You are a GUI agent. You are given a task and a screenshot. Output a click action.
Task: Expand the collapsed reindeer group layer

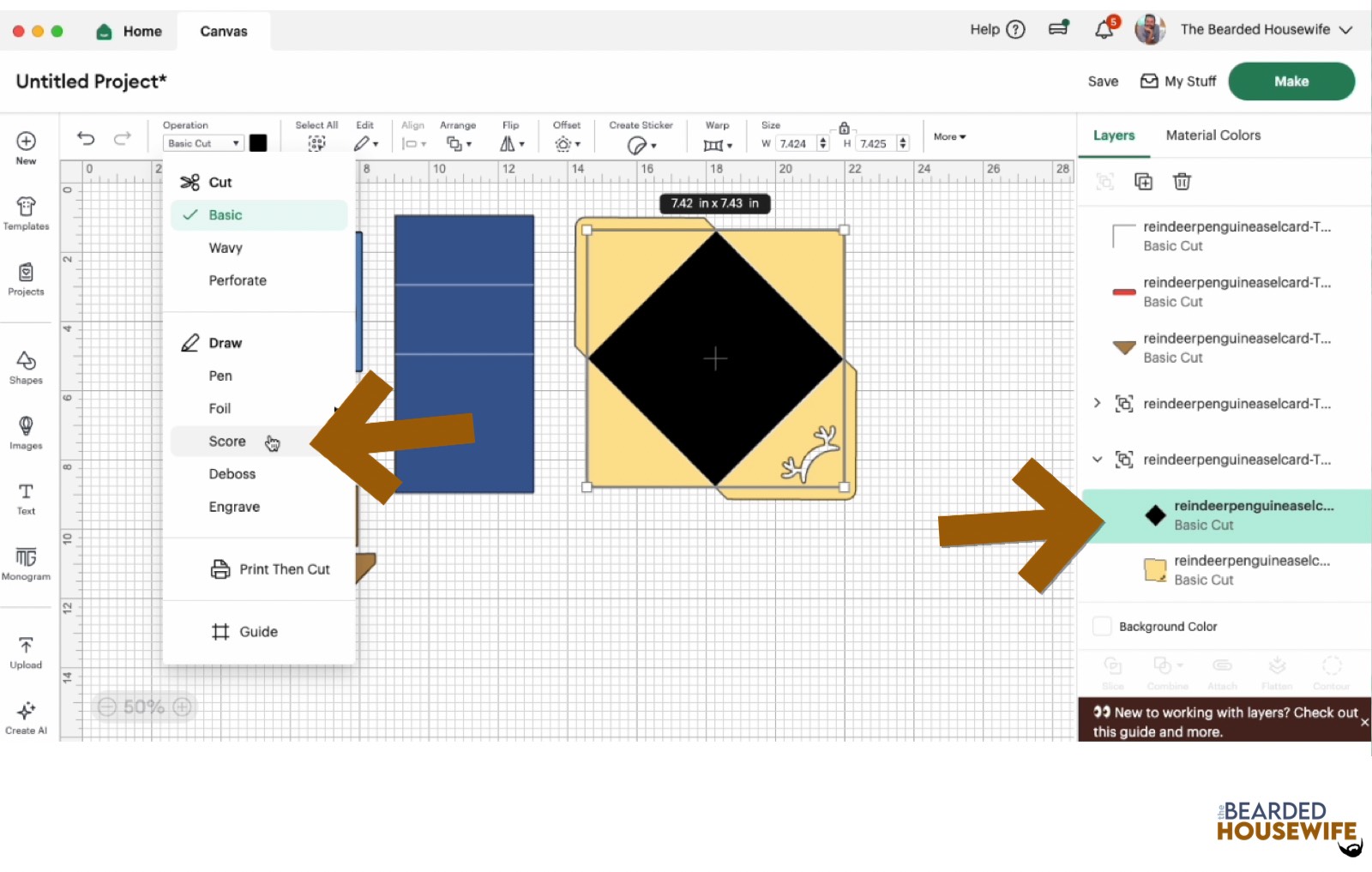coord(1097,403)
